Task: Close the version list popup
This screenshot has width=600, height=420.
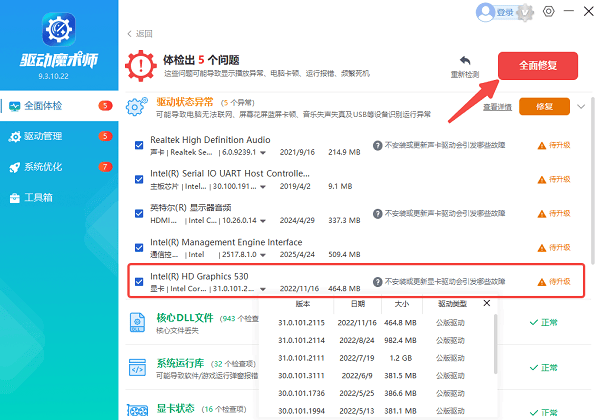Action: point(487,303)
